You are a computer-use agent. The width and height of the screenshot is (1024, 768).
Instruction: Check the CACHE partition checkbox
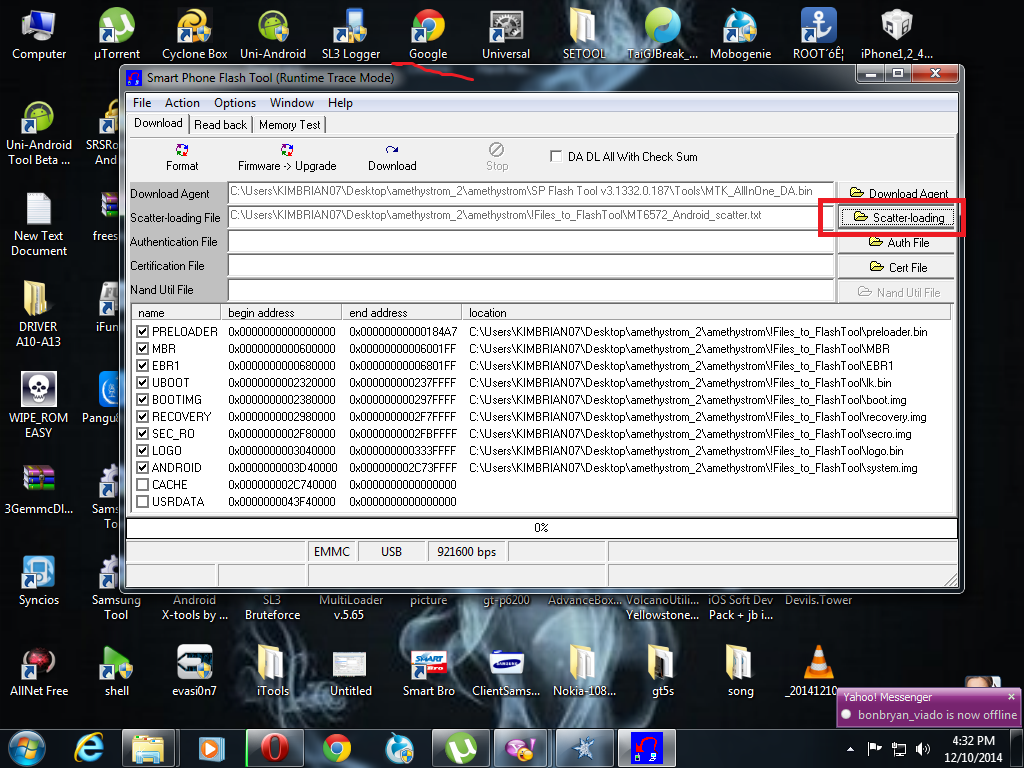tap(143, 485)
